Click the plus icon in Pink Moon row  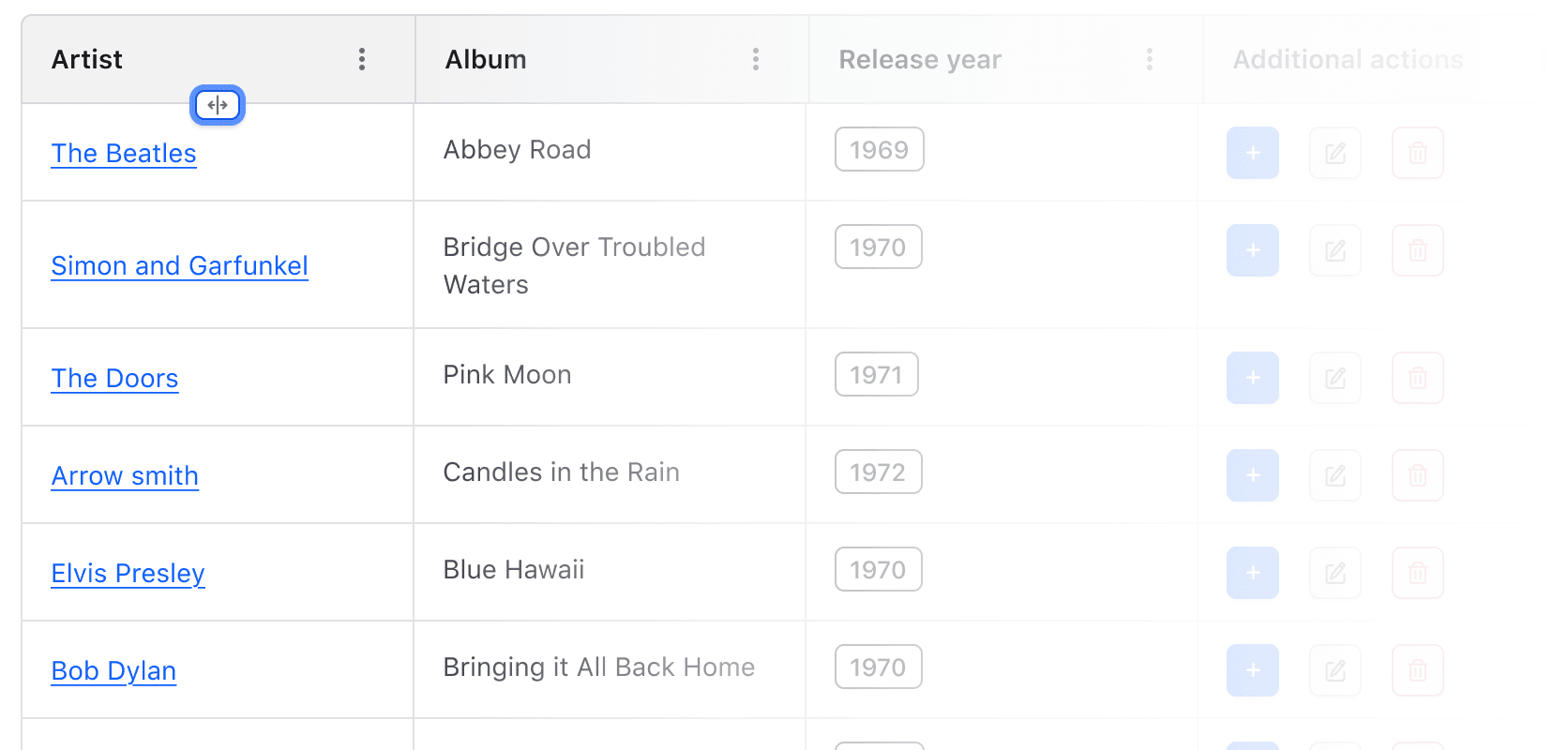point(1253,378)
